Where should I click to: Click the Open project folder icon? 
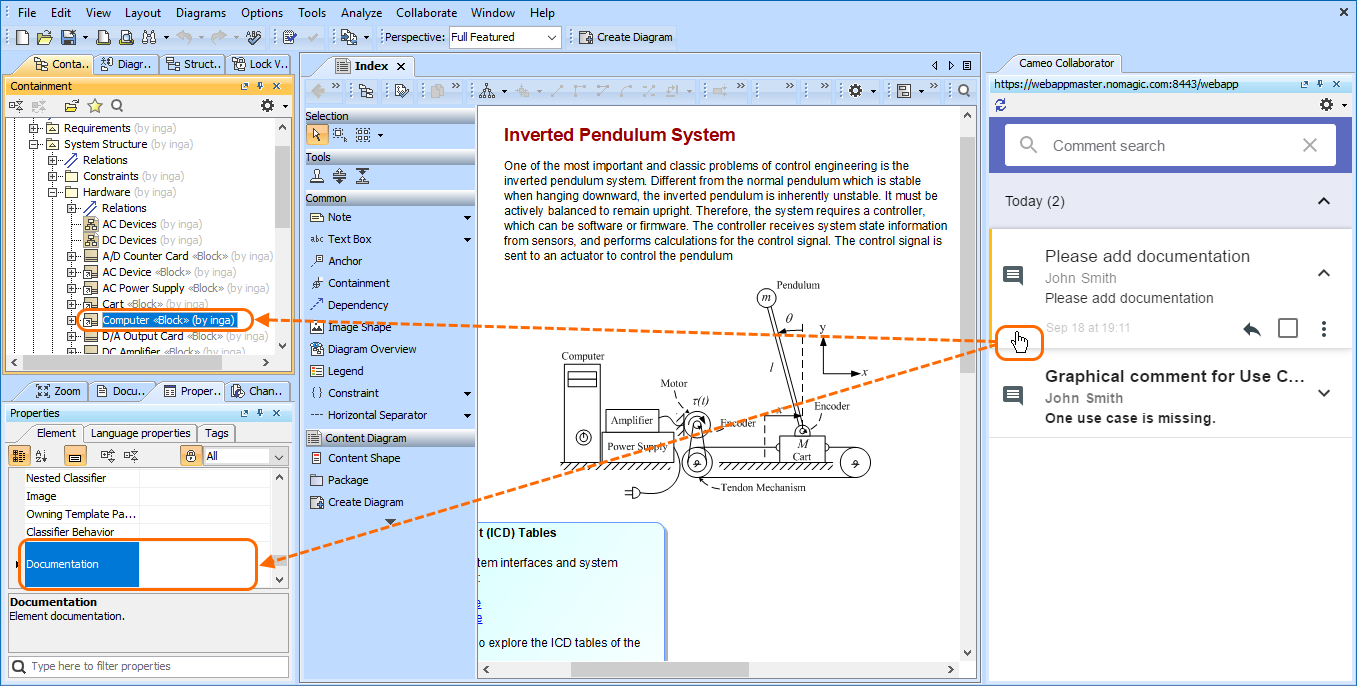point(45,38)
